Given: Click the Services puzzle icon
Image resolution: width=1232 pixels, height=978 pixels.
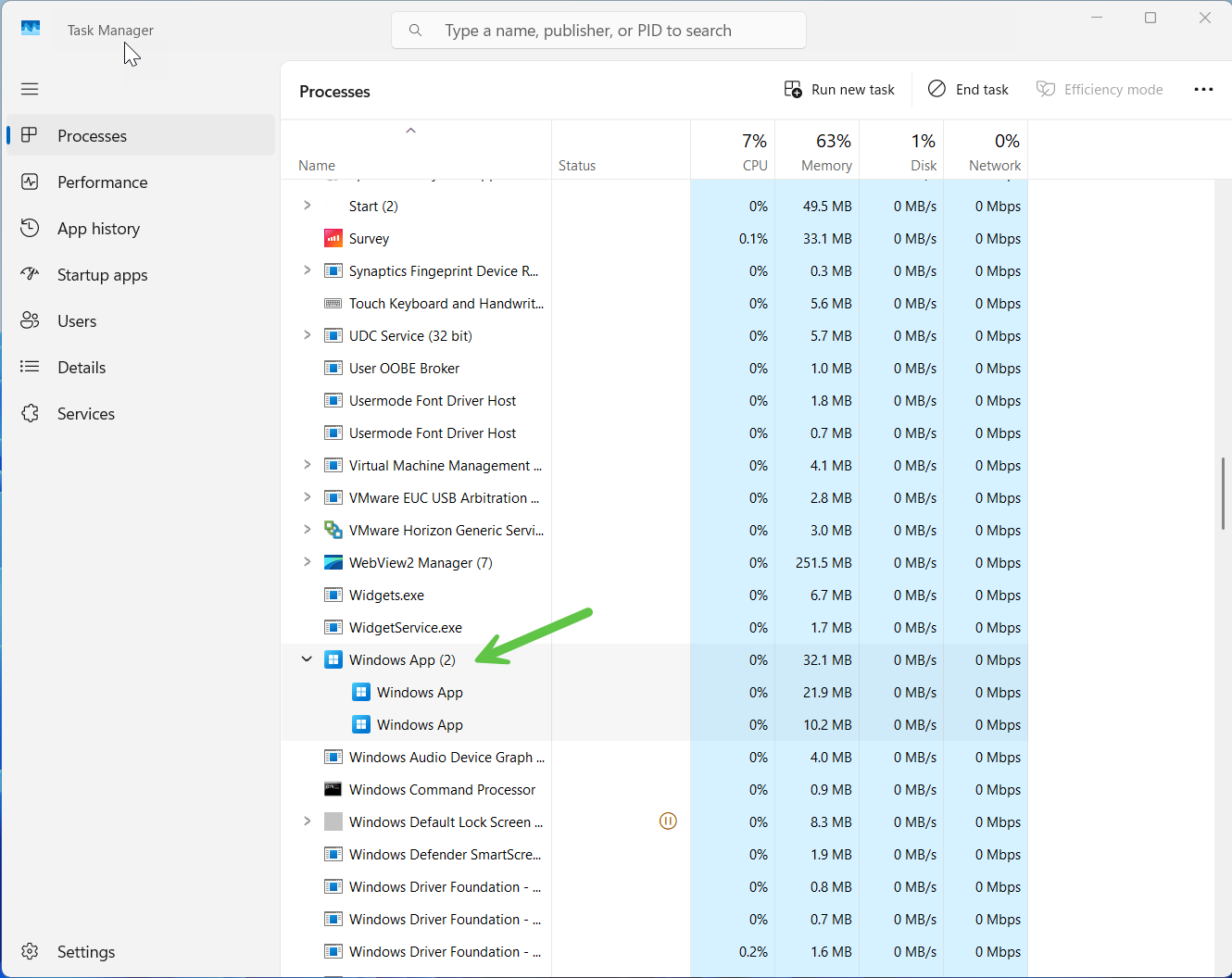Looking at the screenshot, I should [30, 413].
